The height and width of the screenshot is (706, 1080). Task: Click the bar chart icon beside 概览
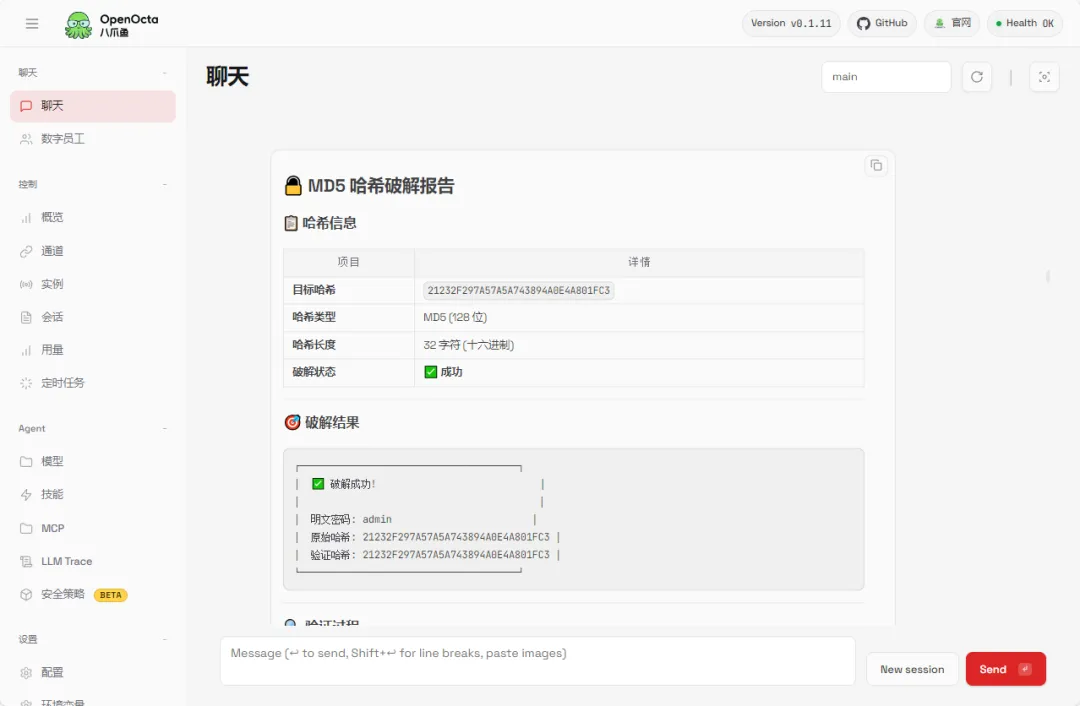pyautogui.click(x=26, y=218)
